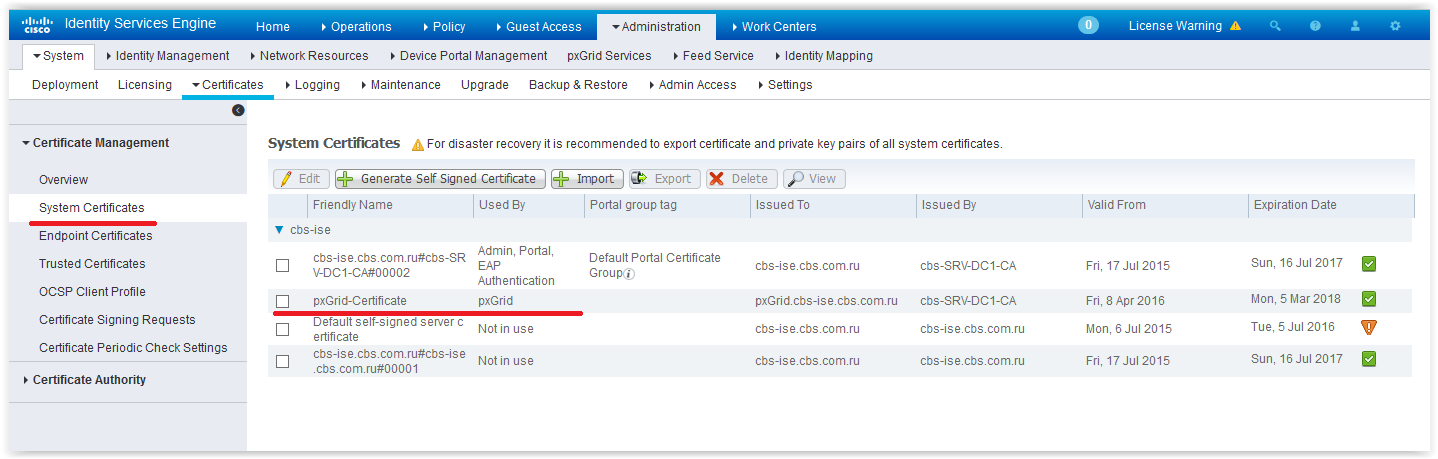Viewport: 1438px width, 459px height.
Task: Sort by Issued By column header
Action: tap(949, 205)
